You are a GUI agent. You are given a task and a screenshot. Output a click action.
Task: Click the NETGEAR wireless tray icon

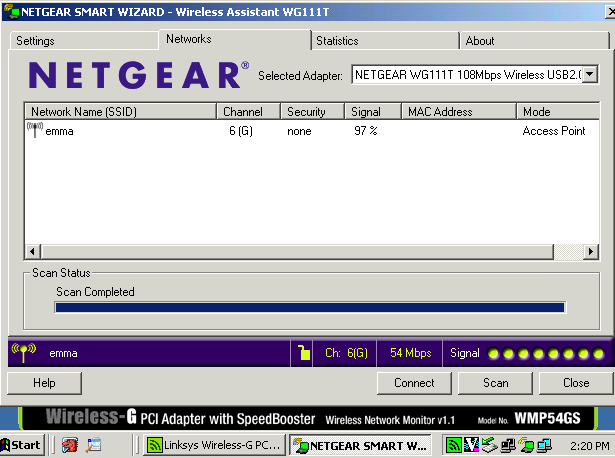pyautogui.click(x=526, y=445)
